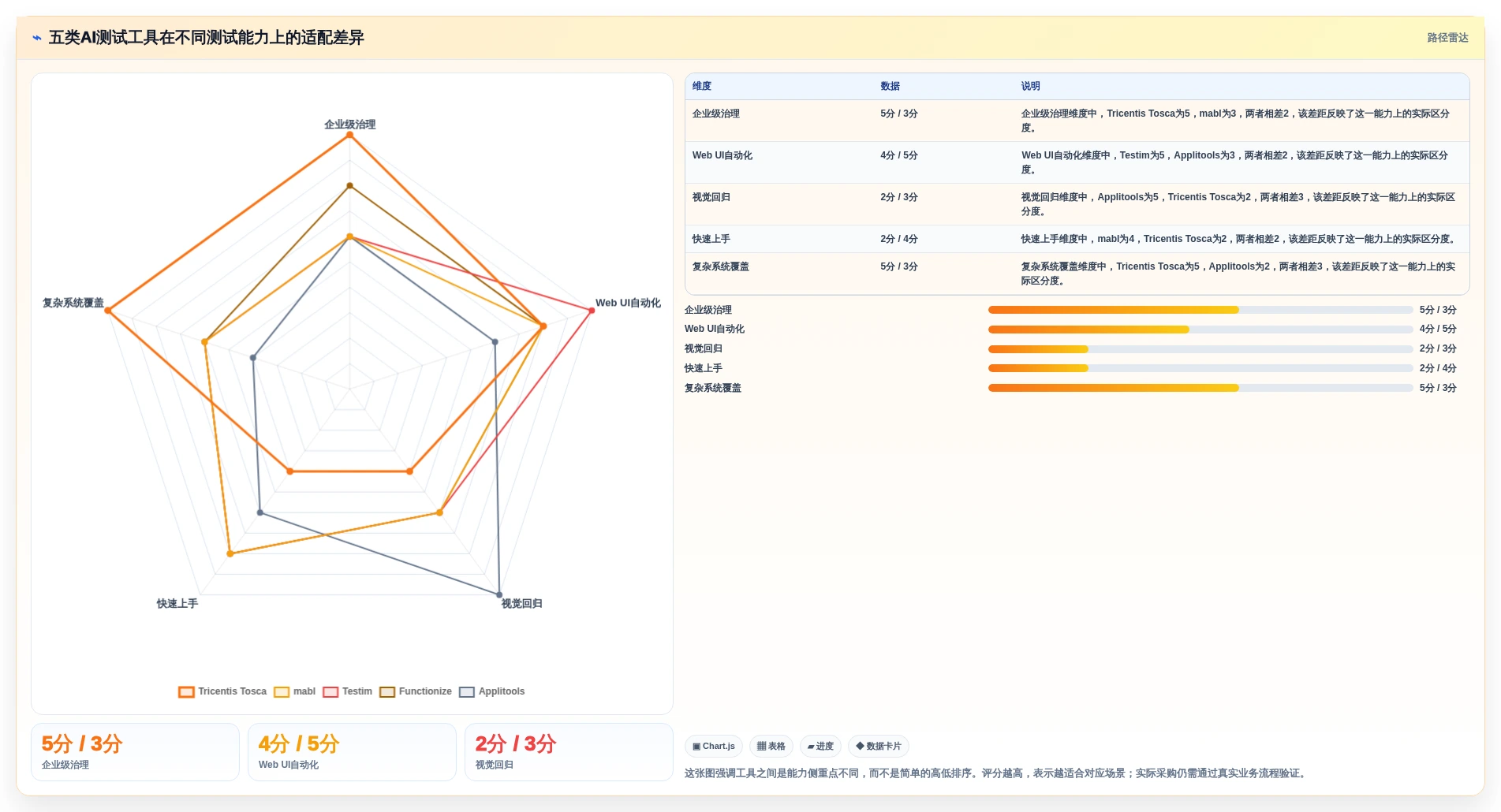The image size is (1501, 812).
Task: Click the 复杂系统覆盖 radar axis label
Action: click(73, 303)
